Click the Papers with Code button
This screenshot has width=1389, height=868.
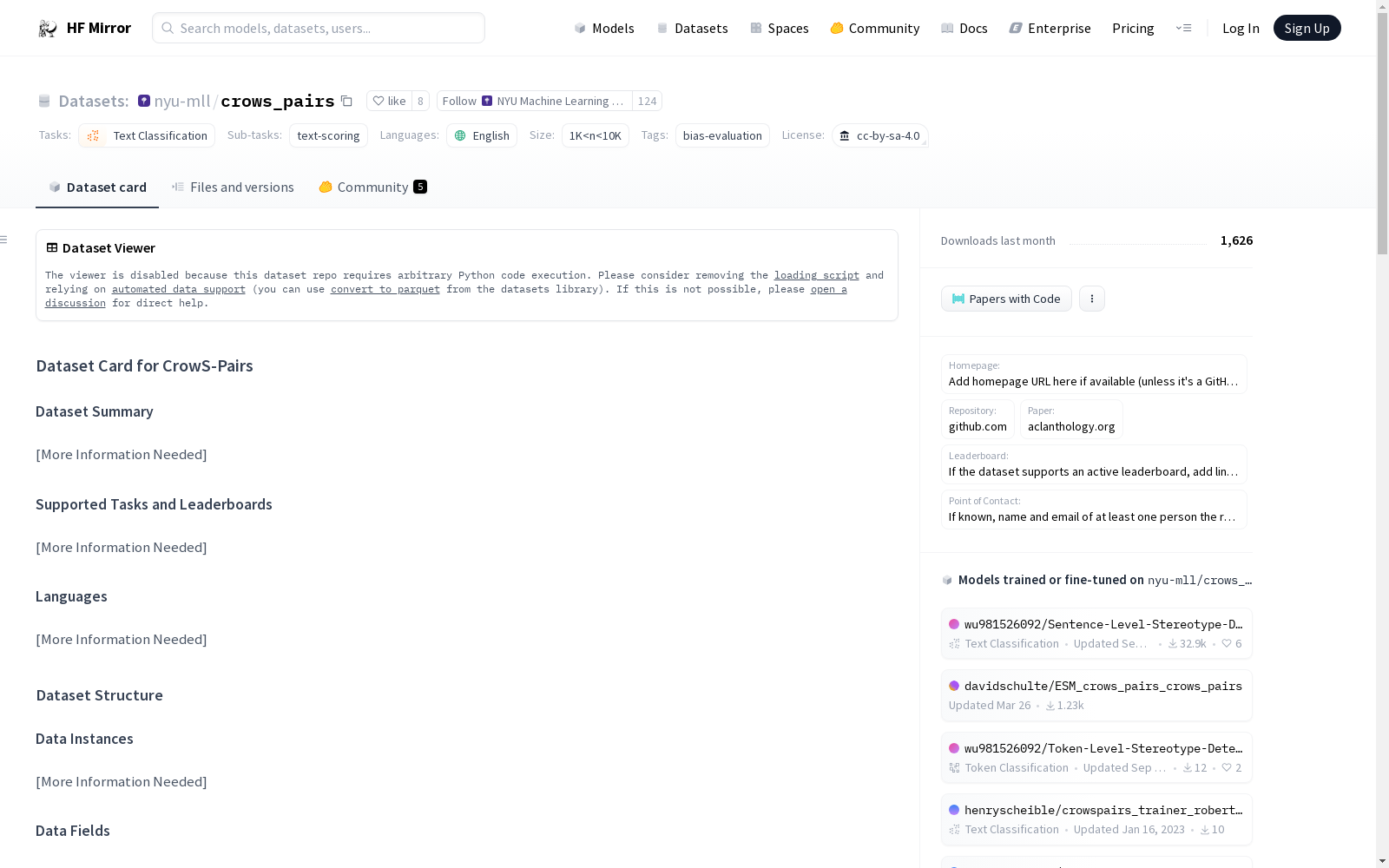(1006, 299)
